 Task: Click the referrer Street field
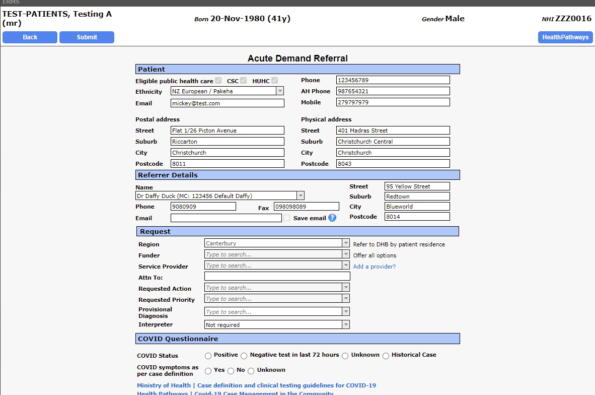[417, 186]
